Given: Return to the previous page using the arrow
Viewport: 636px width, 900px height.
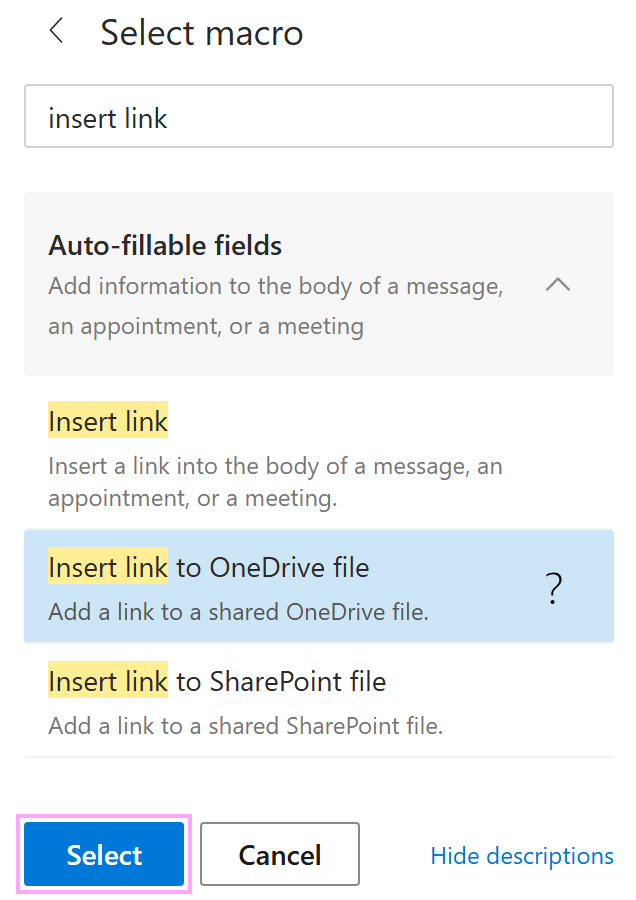Looking at the screenshot, I should [x=56, y=31].
